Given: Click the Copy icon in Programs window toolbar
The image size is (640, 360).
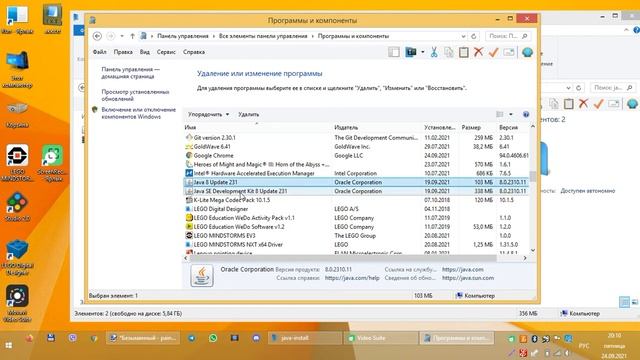Looking at the screenshot, I should pyautogui.click(x=449, y=52).
